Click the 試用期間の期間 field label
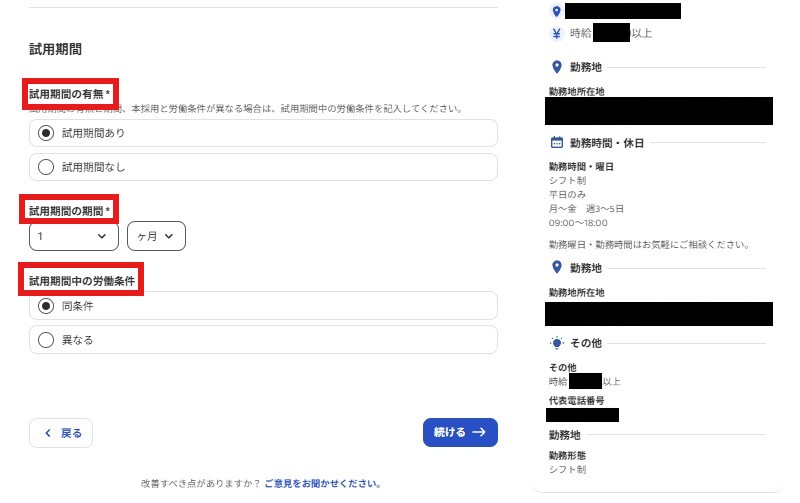Image resolution: width=800 pixels, height=503 pixels. coord(69,210)
